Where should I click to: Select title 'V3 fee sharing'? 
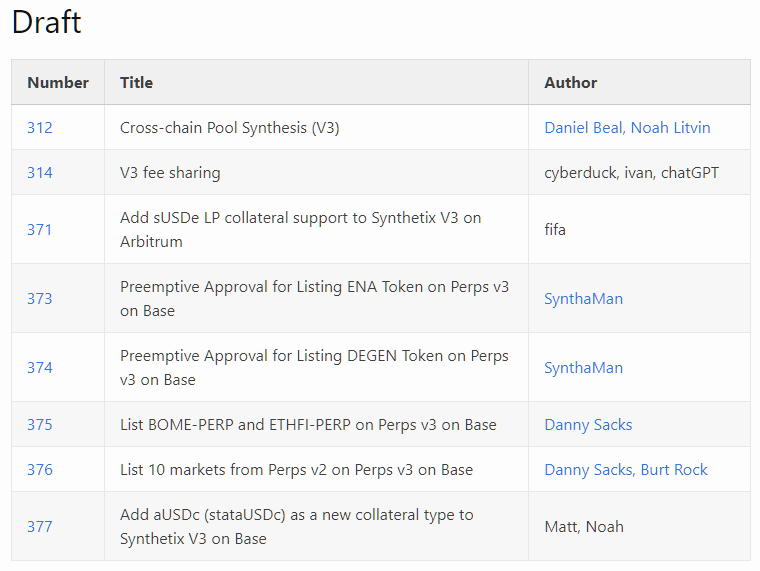click(x=170, y=173)
